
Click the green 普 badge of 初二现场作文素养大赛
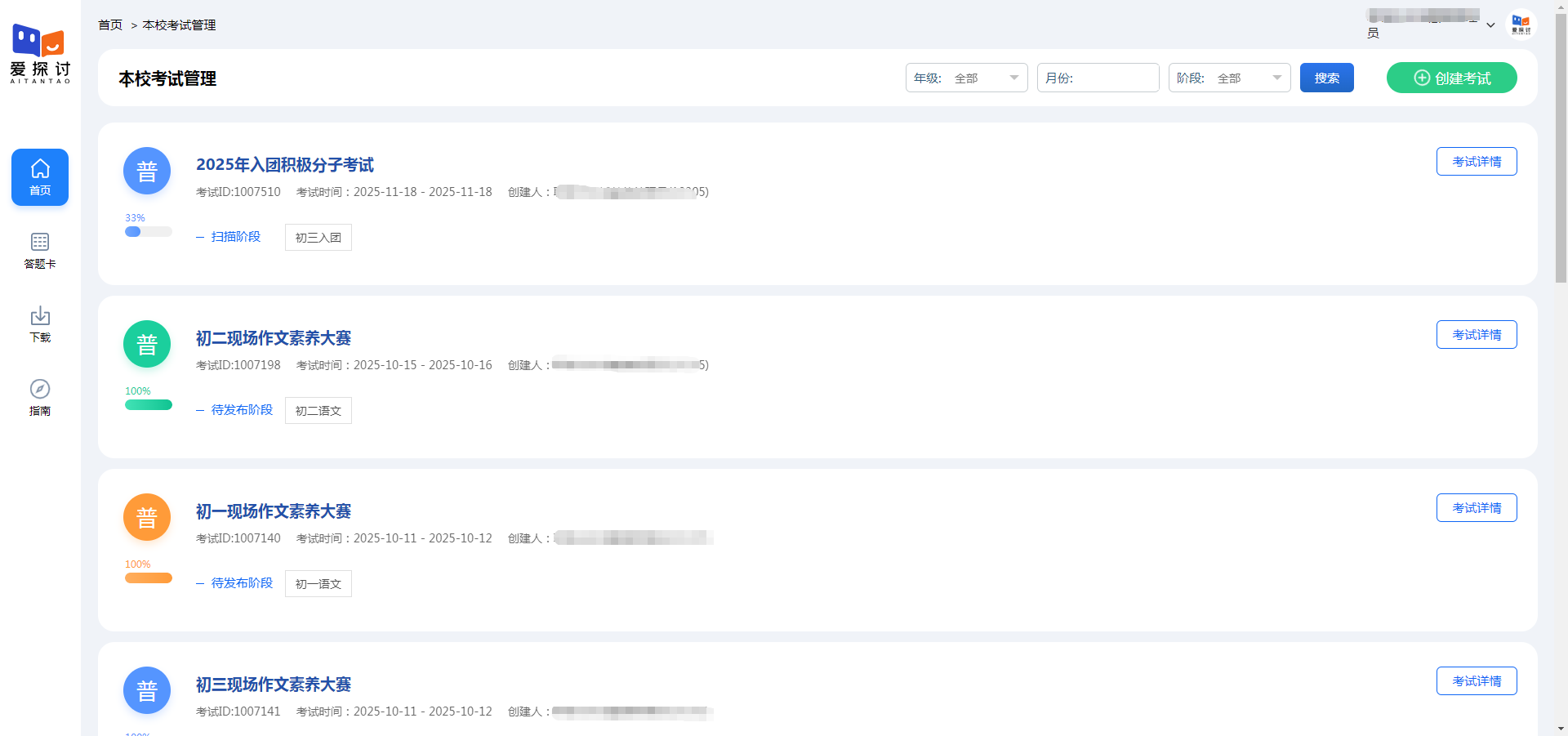(147, 345)
